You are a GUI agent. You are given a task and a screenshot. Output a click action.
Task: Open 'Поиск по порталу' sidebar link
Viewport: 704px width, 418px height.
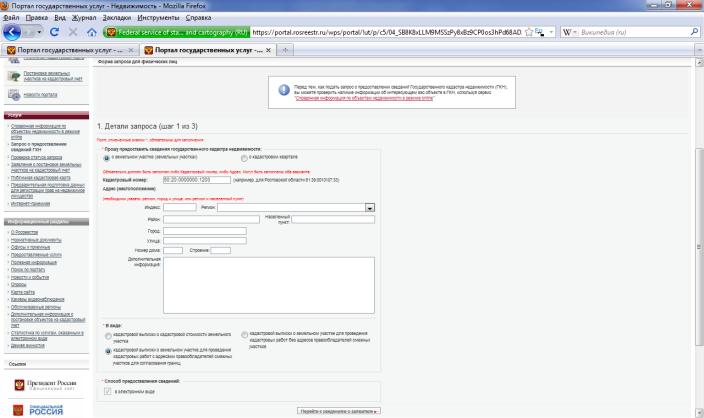click(28, 270)
